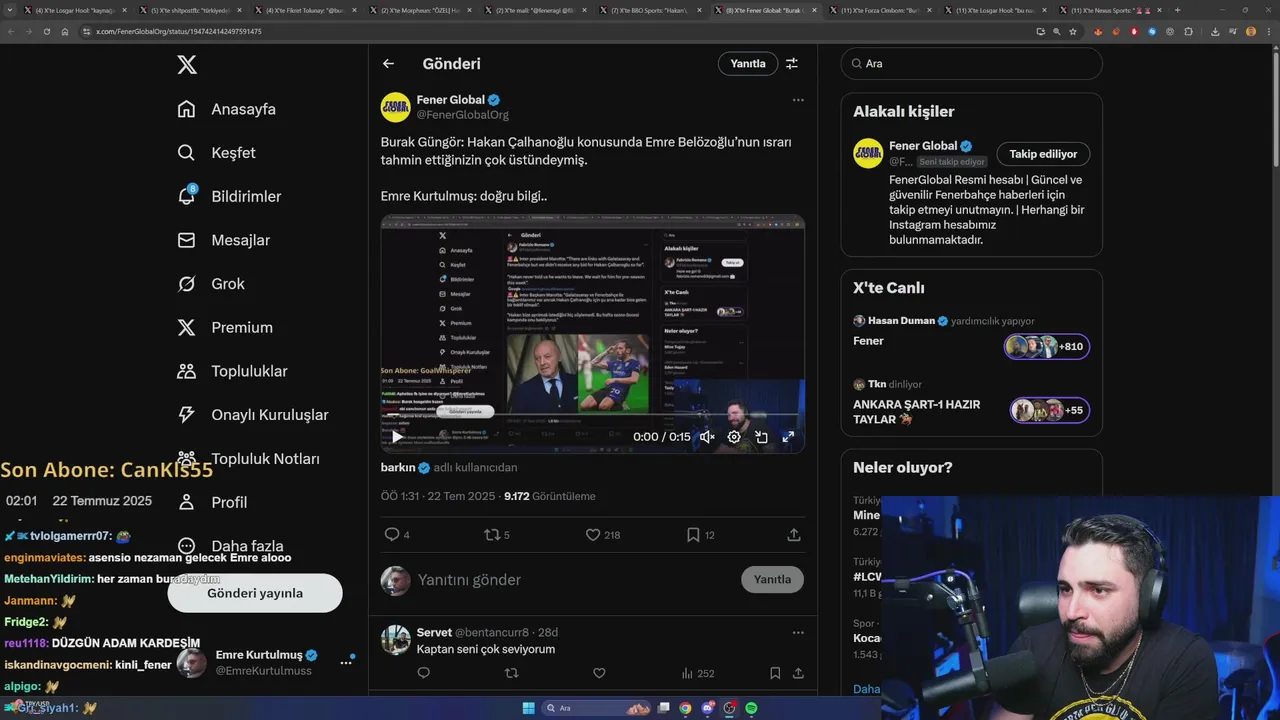Screen dimensions: 1280x720
Task: Repost the Fener Global post (5)
Action: tap(497, 535)
